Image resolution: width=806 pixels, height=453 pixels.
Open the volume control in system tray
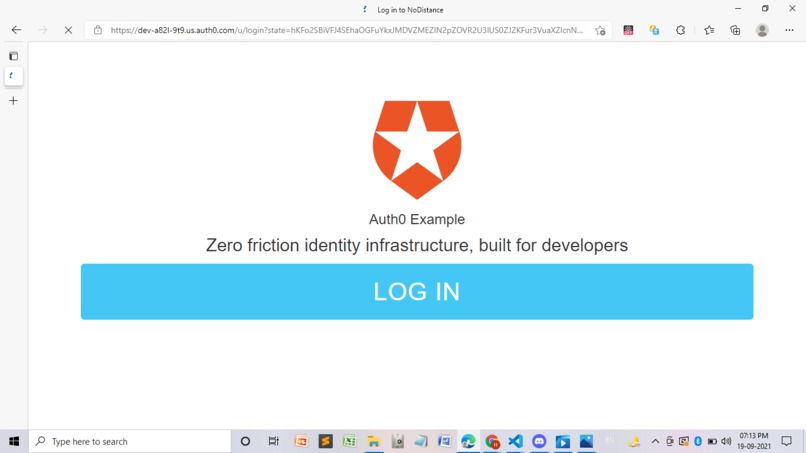click(726, 441)
